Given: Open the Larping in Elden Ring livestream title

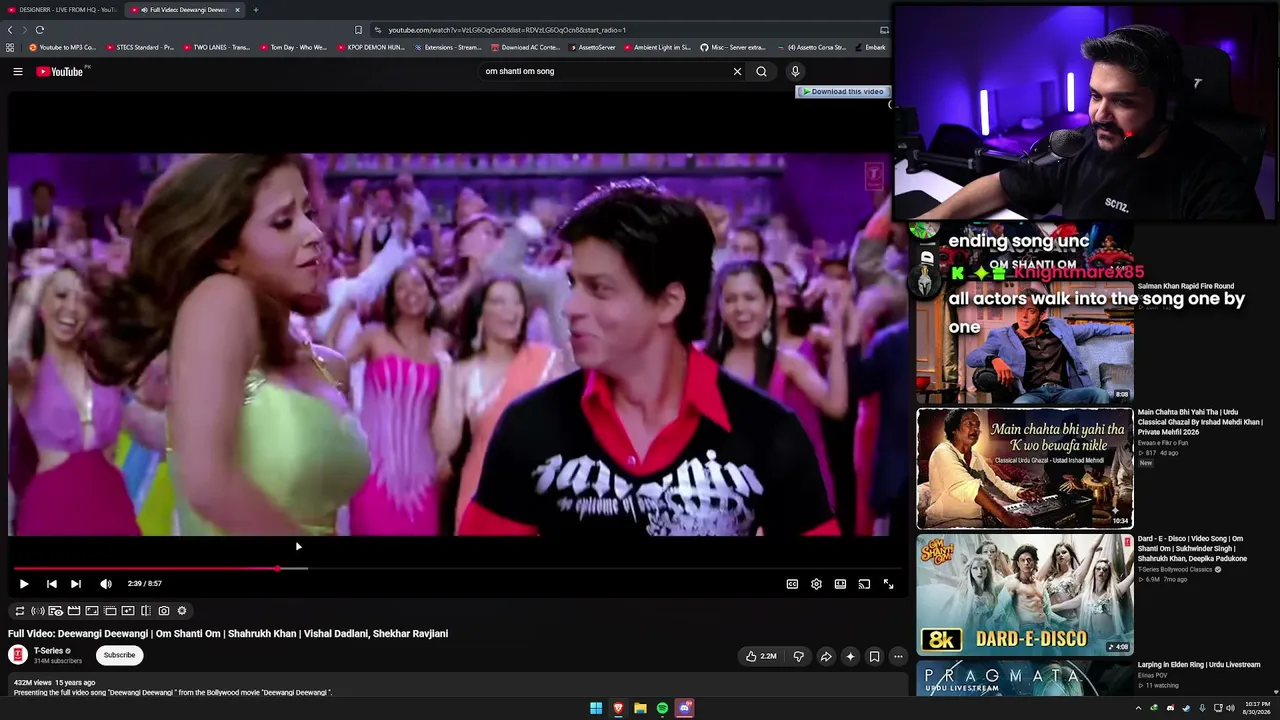Looking at the screenshot, I should [x=1199, y=664].
